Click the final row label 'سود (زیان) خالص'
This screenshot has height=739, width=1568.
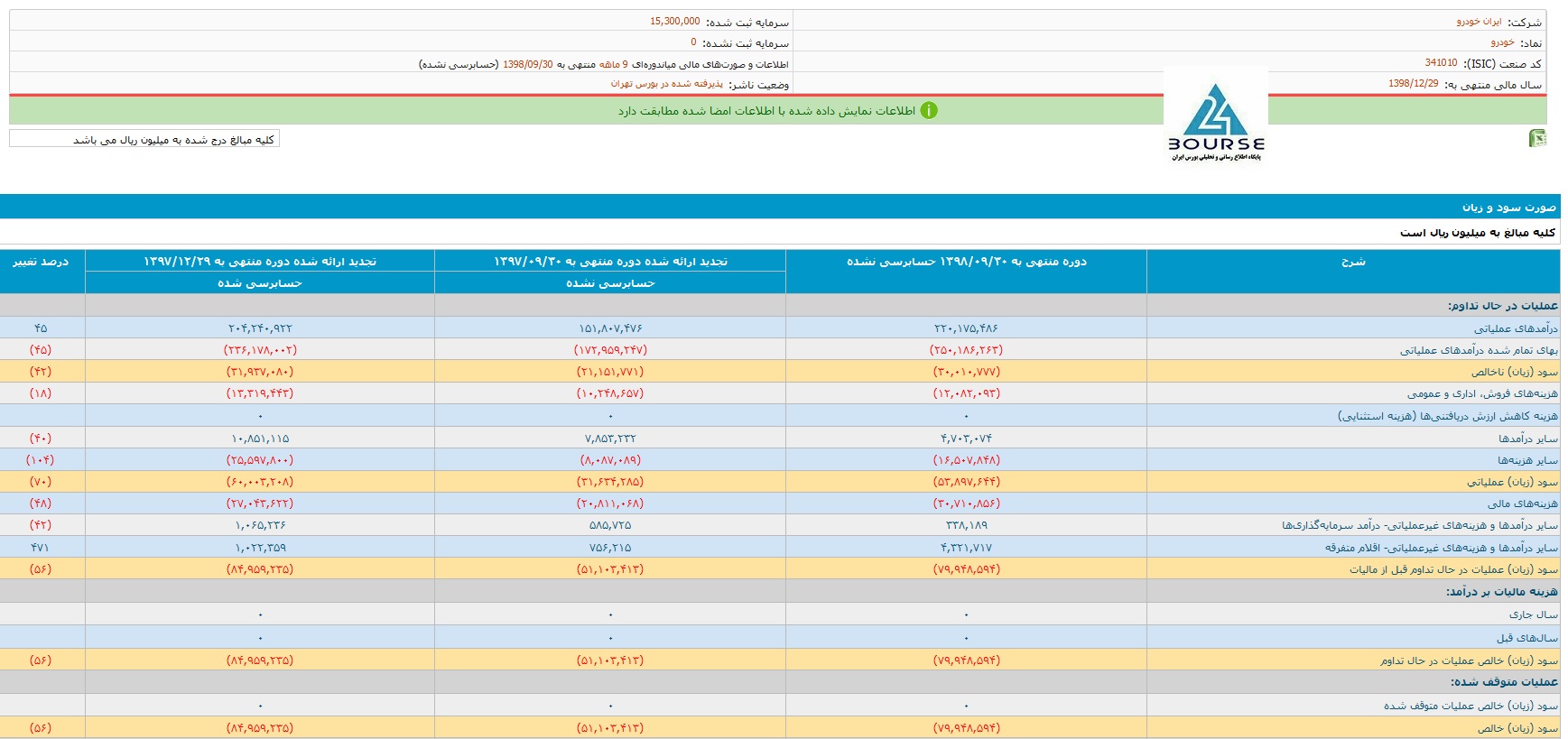coord(1518,728)
